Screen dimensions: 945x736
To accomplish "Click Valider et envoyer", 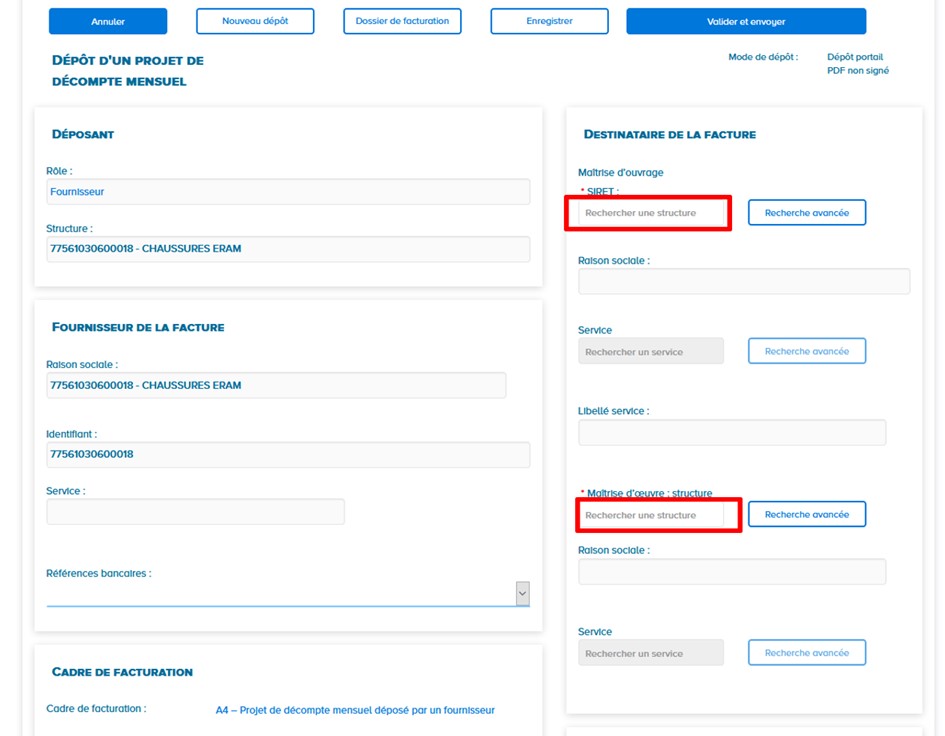I will coord(746,20).
